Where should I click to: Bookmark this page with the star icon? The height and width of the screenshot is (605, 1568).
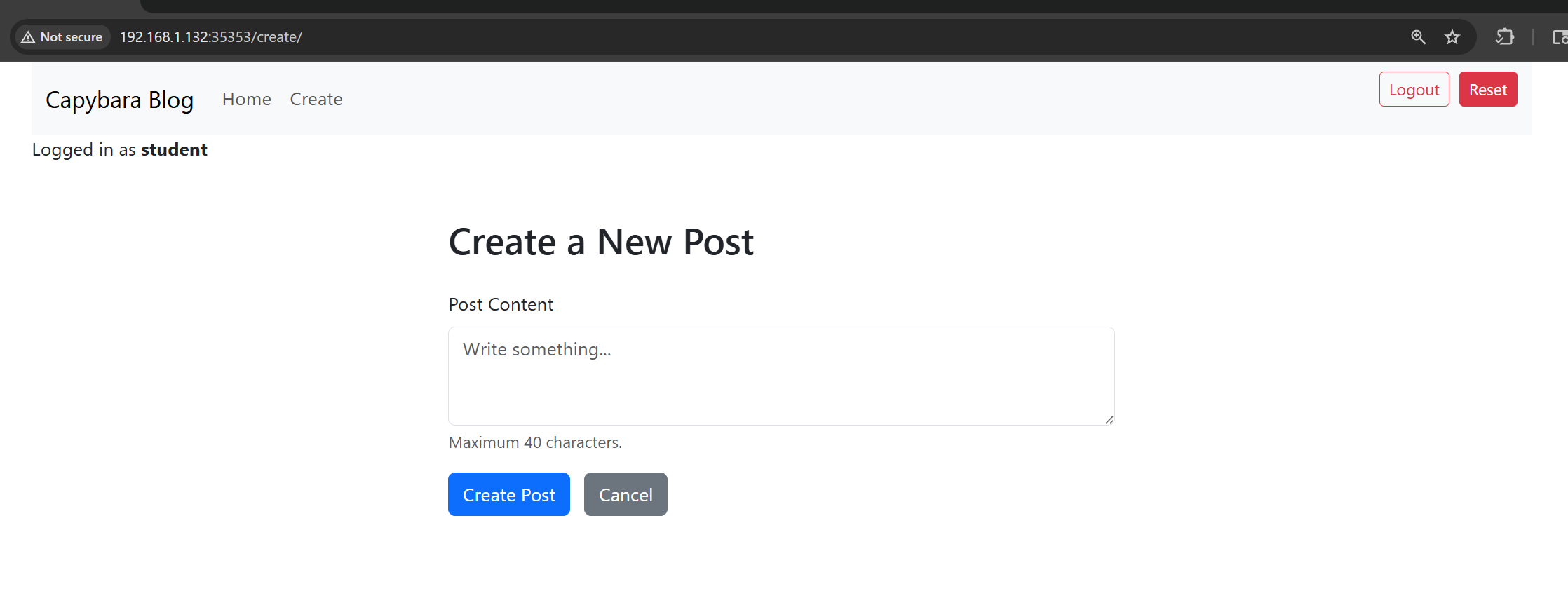coord(1452,37)
